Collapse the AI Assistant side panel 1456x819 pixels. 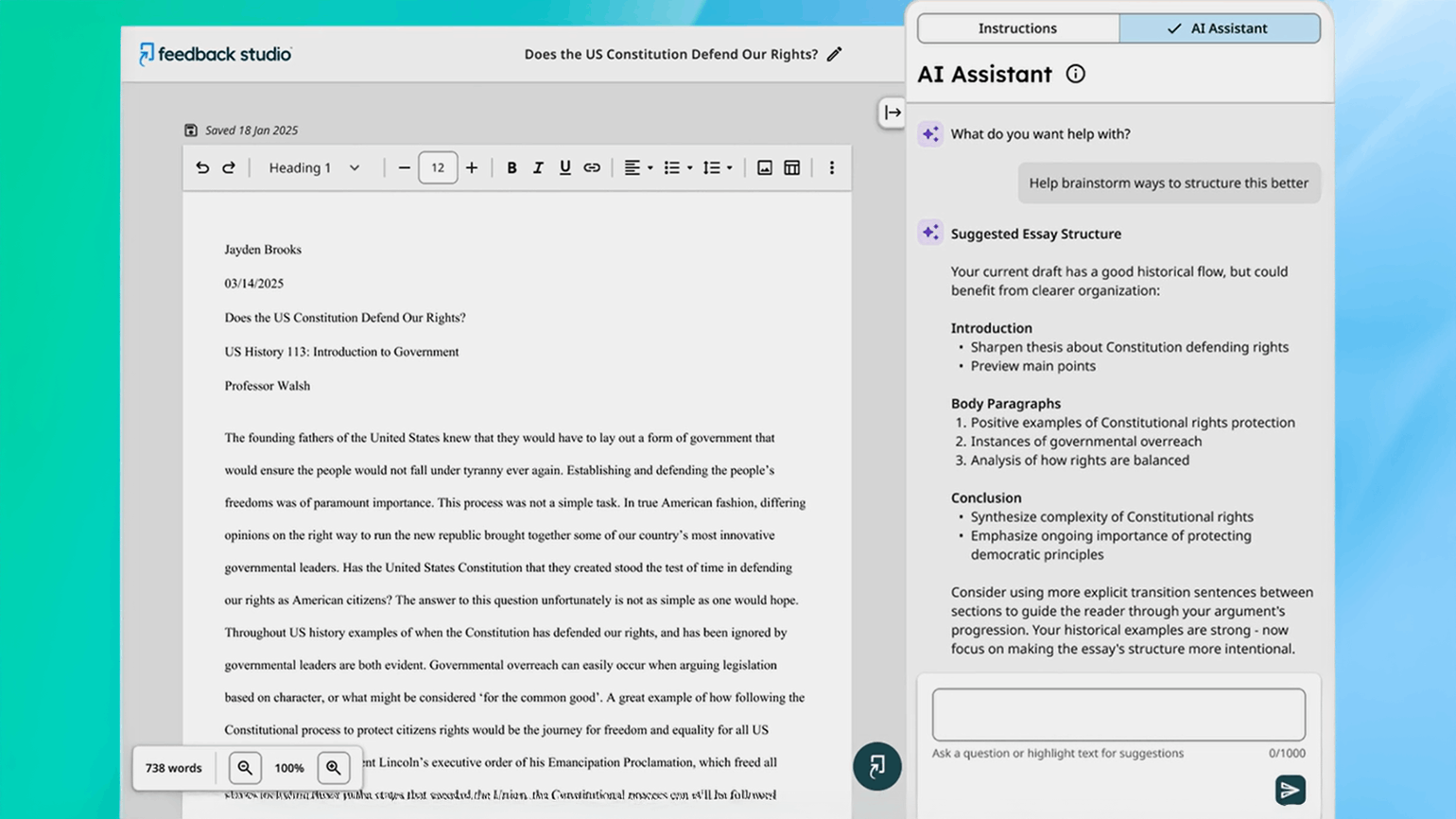pos(892,113)
